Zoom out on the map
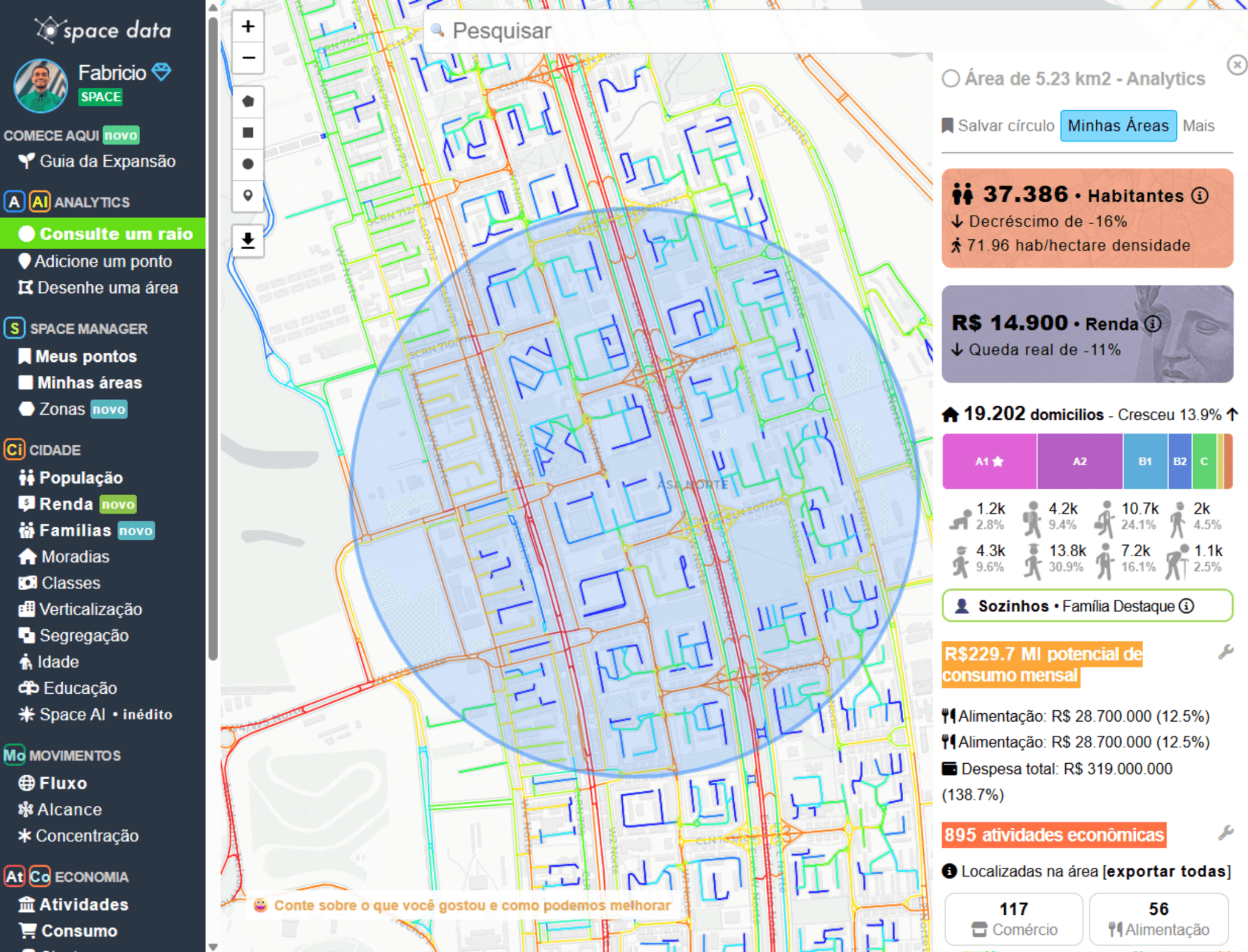 247,58
